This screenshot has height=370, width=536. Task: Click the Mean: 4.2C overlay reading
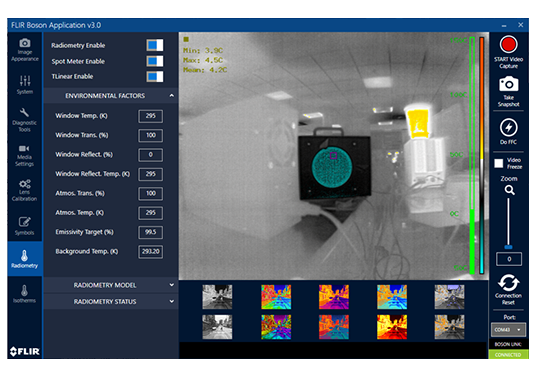205,70
